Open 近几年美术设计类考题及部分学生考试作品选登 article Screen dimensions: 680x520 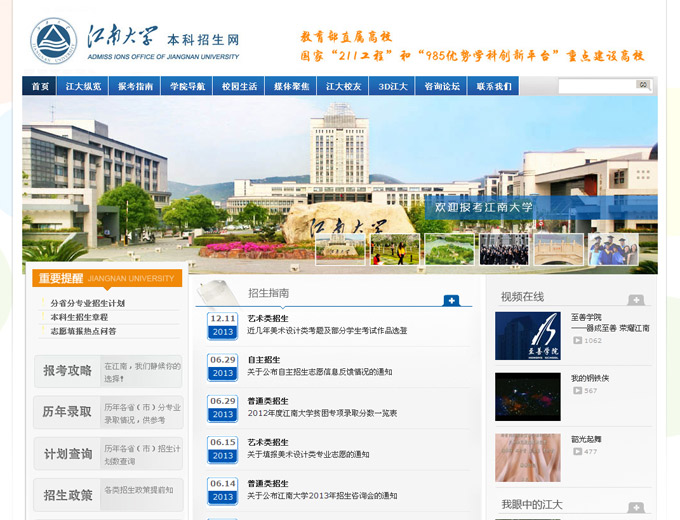point(327,330)
